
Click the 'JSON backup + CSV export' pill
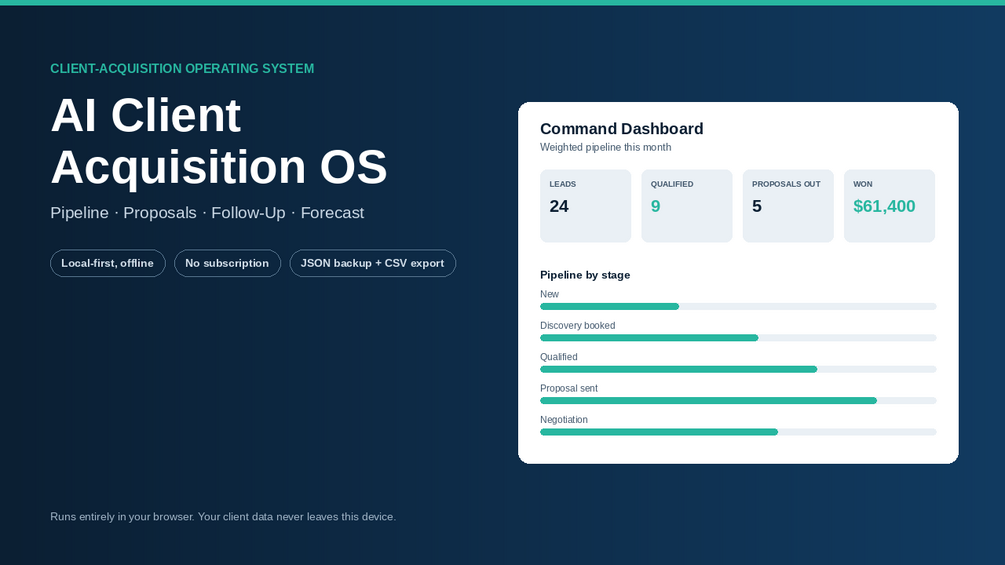(x=372, y=263)
